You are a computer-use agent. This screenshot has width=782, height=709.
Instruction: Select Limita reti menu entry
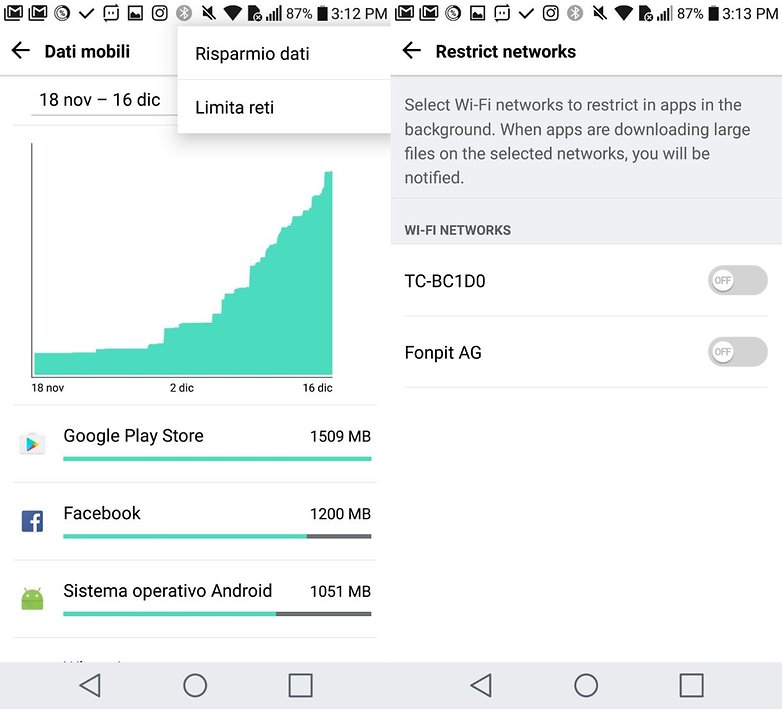[284, 107]
